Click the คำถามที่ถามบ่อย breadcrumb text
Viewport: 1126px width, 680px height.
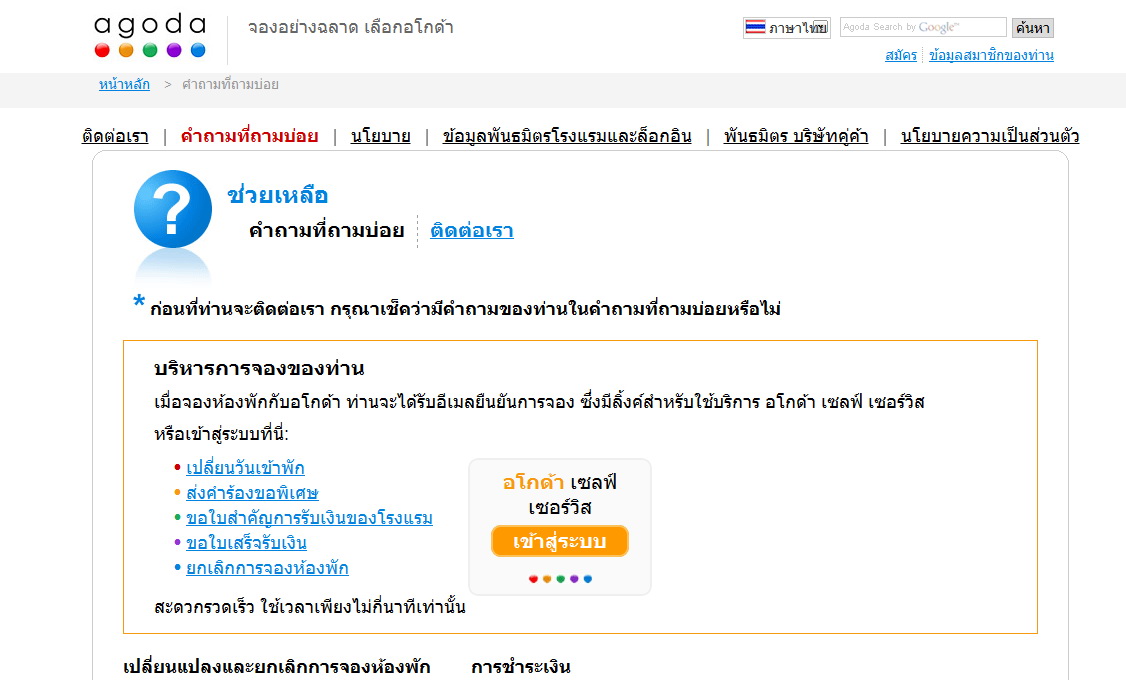pyautogui.click(x=231, y=84)
